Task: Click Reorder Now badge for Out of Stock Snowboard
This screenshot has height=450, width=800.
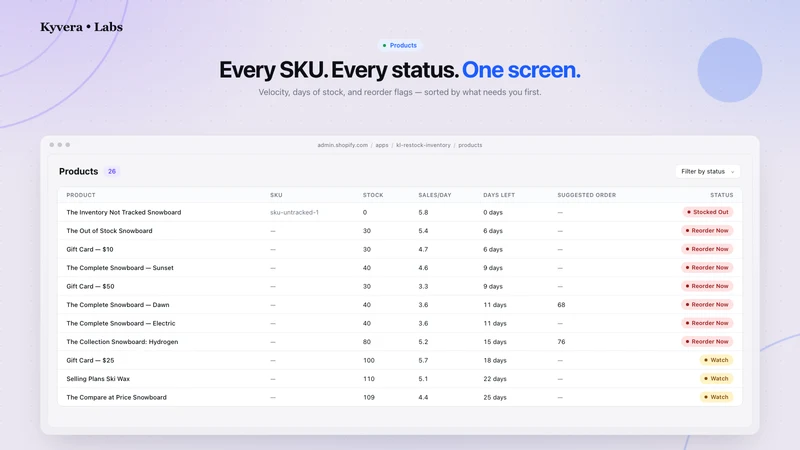Action: 707,231
